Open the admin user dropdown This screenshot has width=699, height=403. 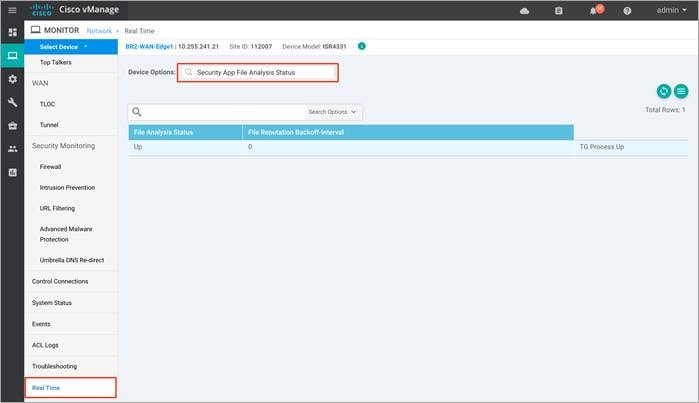pos(671,10)
